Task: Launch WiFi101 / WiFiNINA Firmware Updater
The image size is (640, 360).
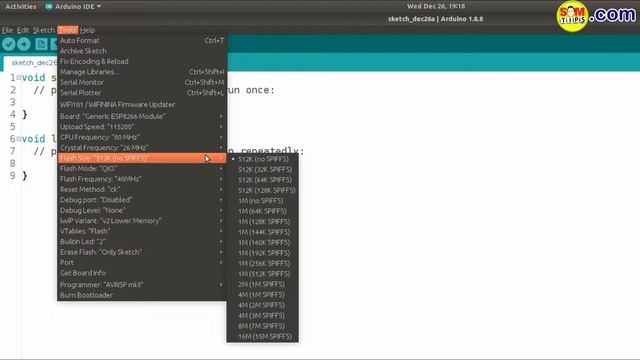Action: 142,104
